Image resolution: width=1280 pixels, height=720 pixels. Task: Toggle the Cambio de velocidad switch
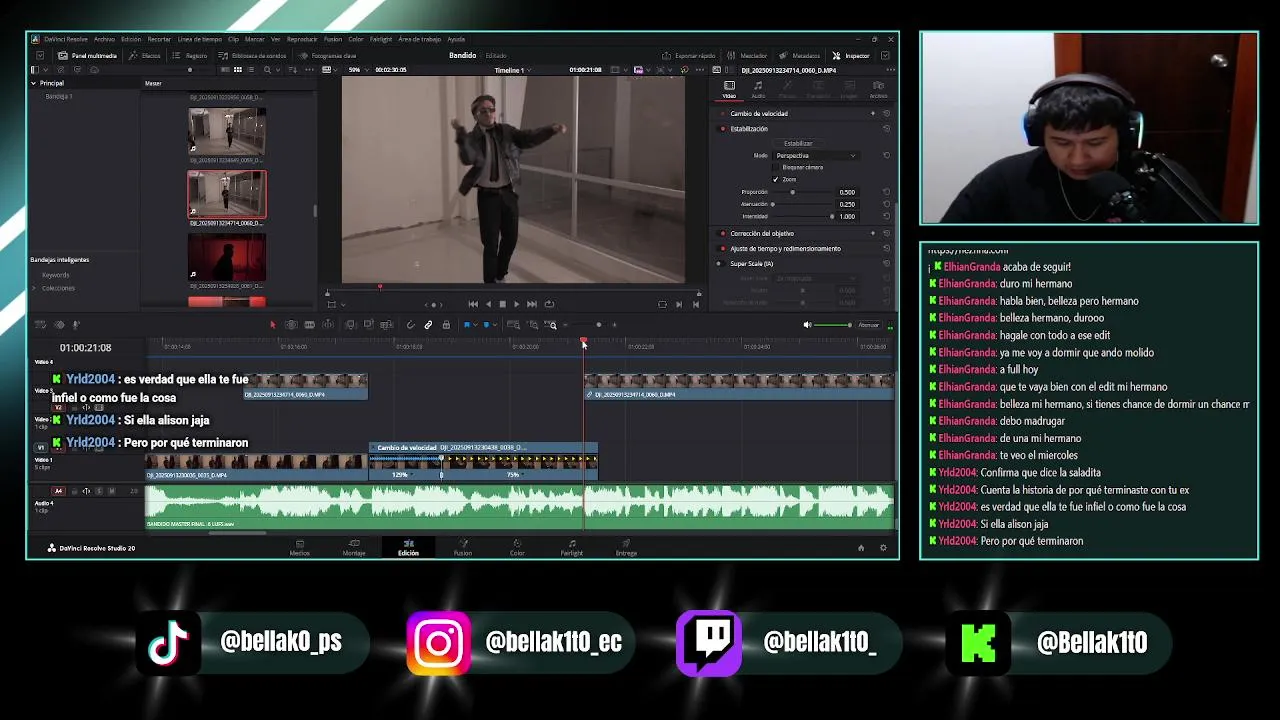723,114
